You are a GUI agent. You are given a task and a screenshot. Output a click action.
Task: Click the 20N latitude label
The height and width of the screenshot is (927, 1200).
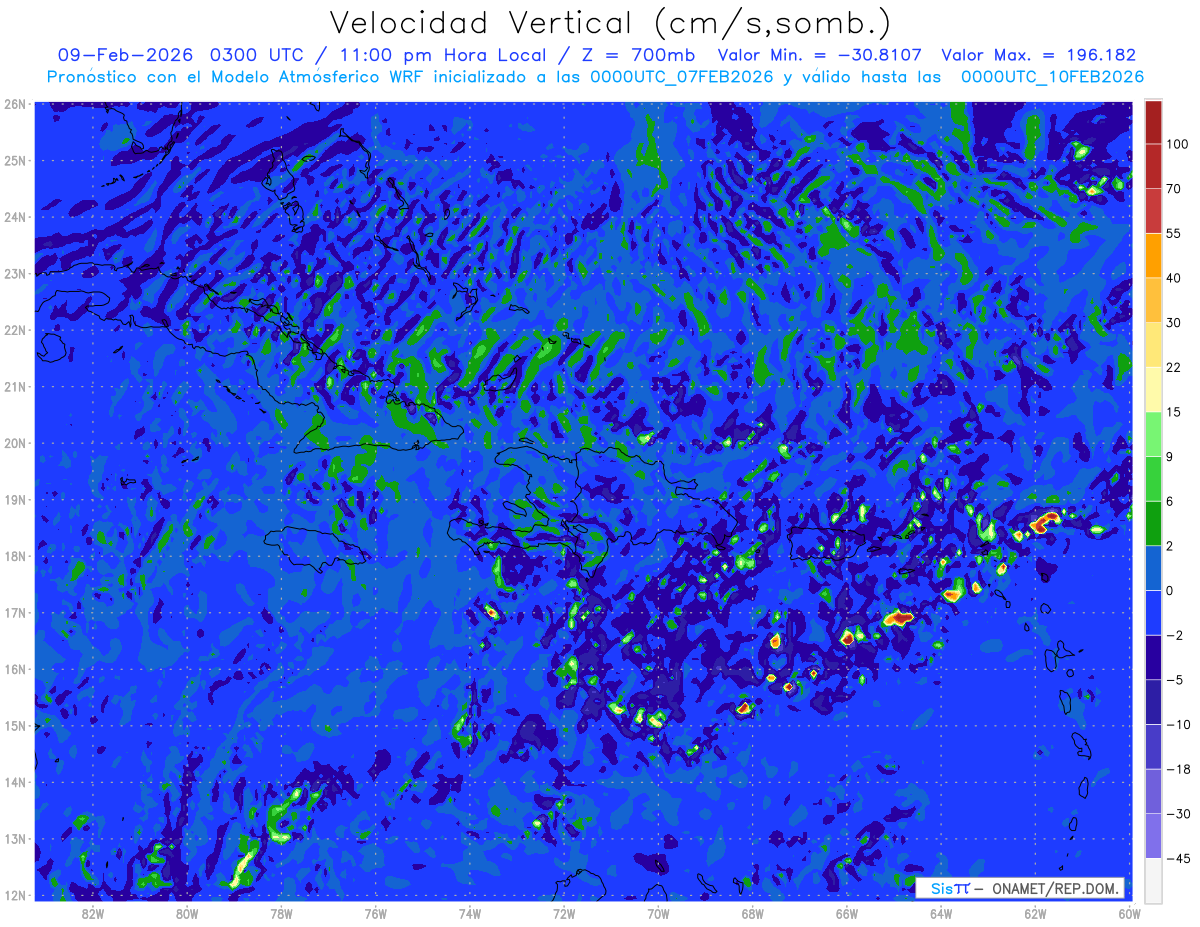15,443
